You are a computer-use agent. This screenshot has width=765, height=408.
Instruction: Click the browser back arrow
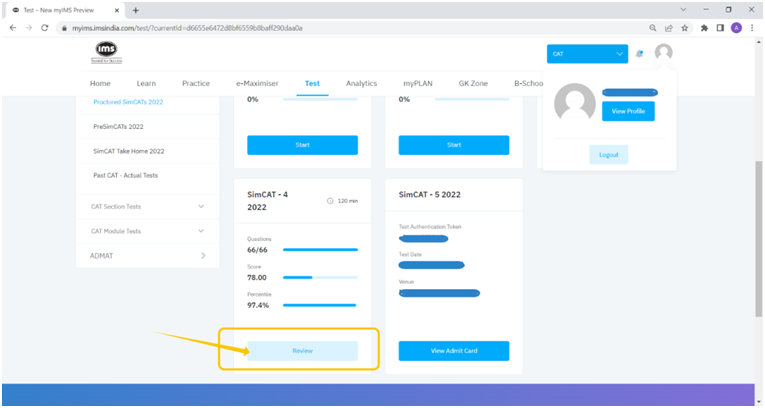pos(13,28)
